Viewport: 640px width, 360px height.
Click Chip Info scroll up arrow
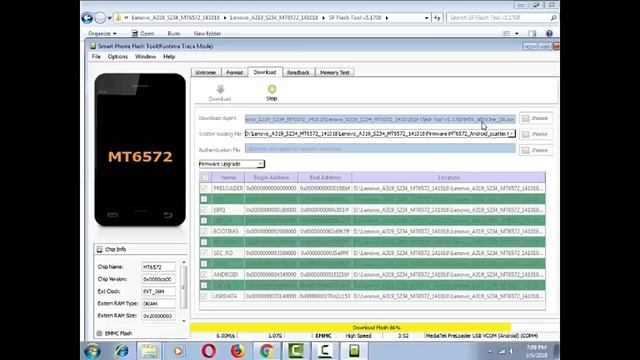point(184,262)
